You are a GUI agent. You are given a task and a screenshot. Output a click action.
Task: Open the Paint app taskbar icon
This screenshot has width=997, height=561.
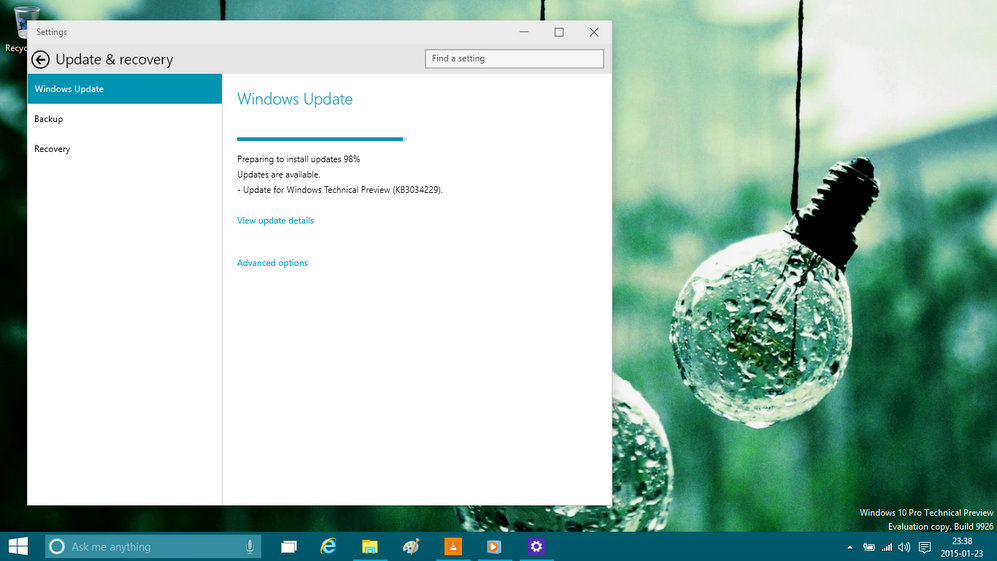coord(410,547)
